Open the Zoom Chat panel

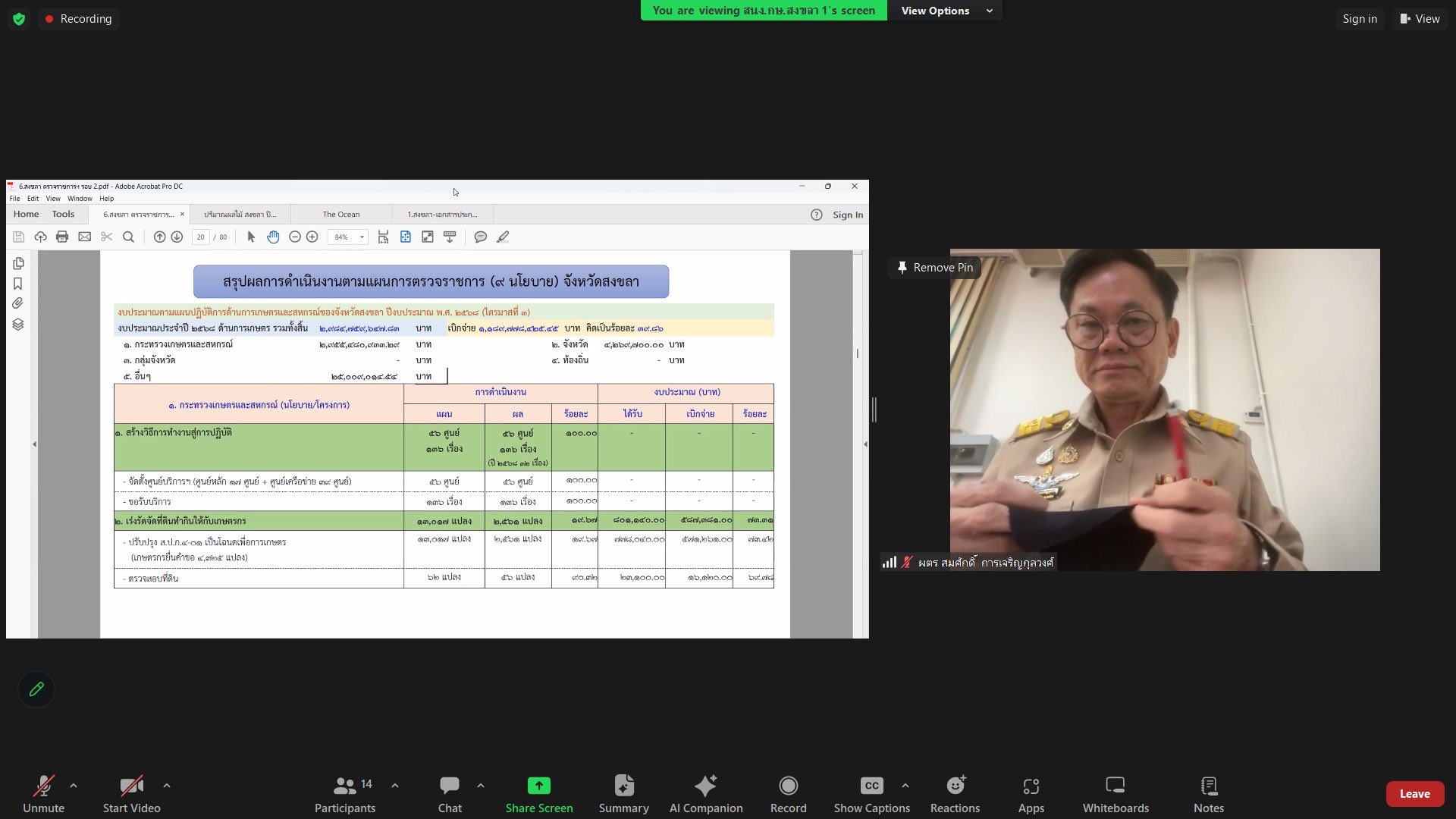[450, 794]
